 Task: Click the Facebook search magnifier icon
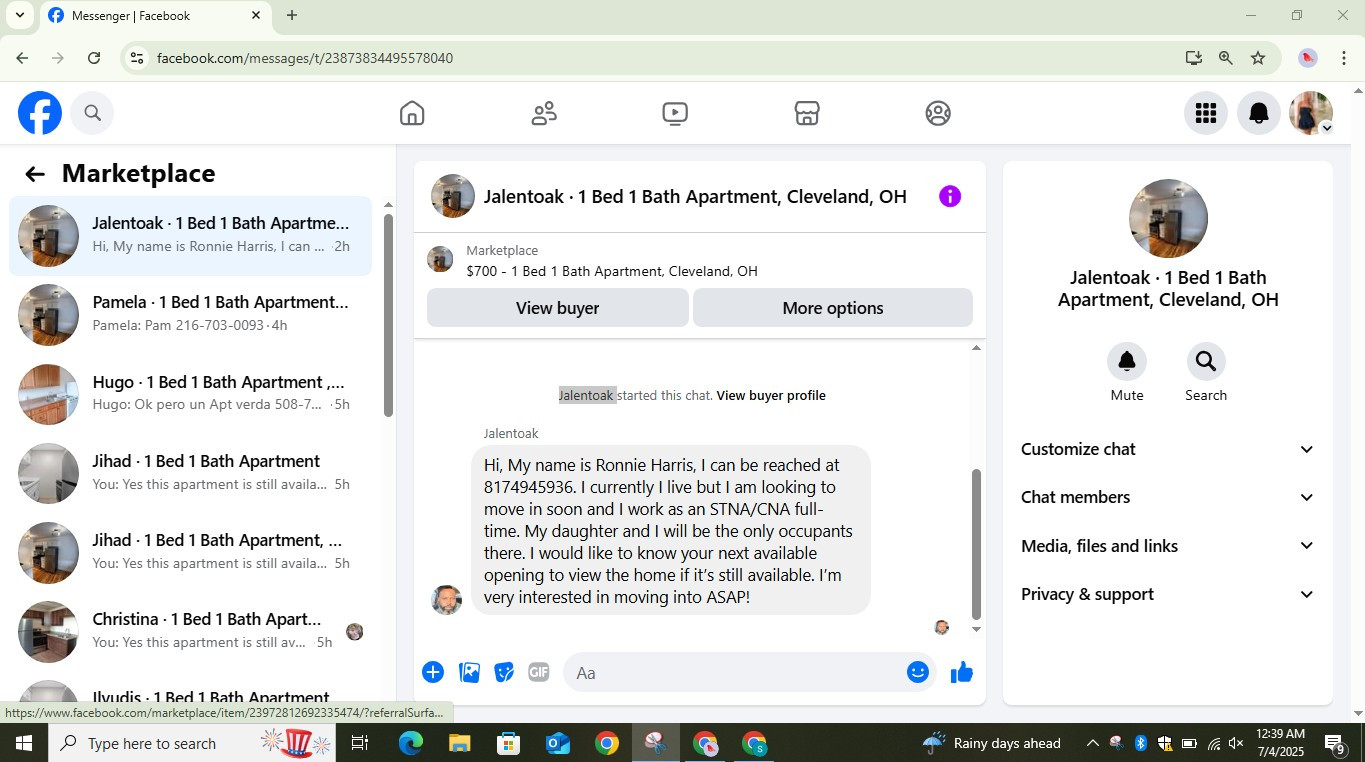[93, 113]
